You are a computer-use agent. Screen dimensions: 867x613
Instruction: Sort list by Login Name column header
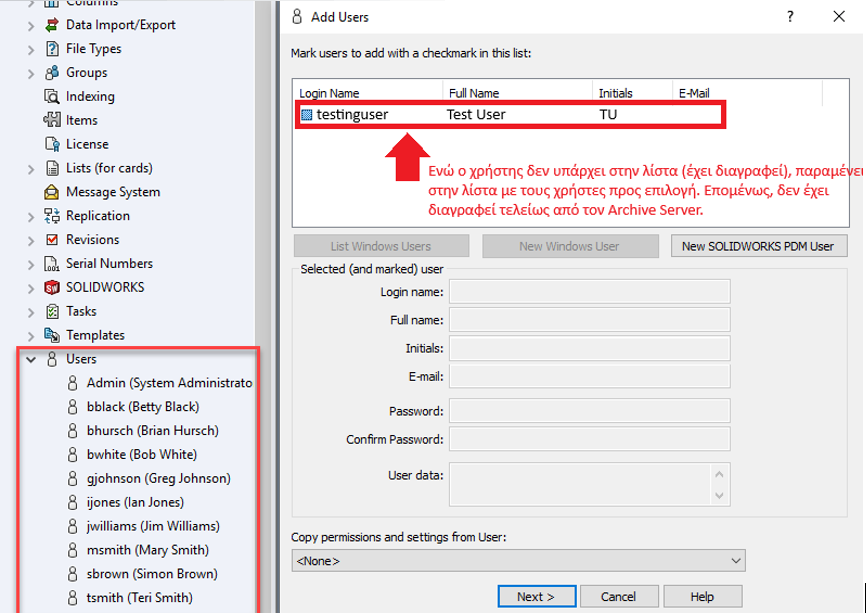click(x=330, y=93)
